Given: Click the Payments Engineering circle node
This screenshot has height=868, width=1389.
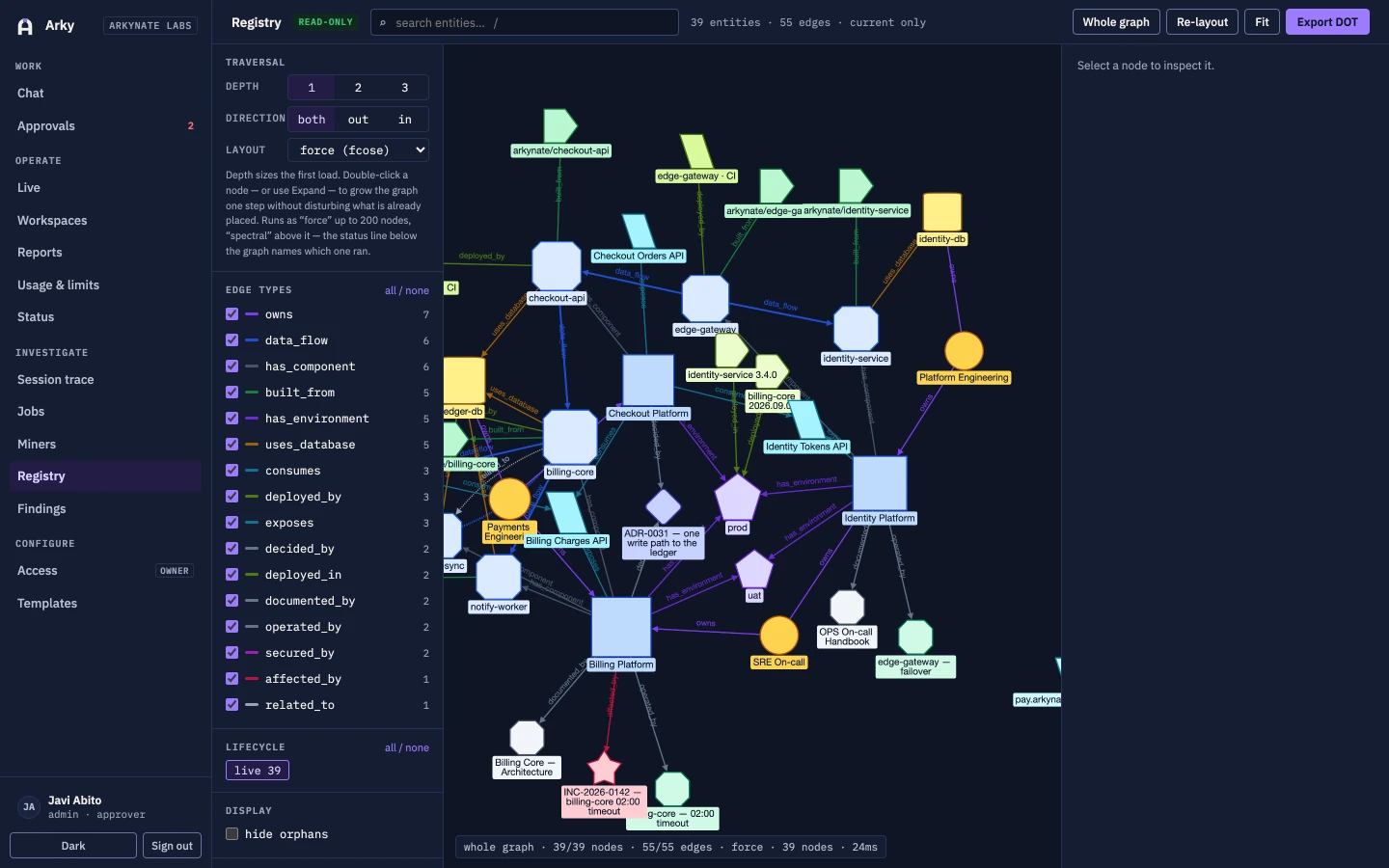Looking at the screenshot, I should [509, 499].
